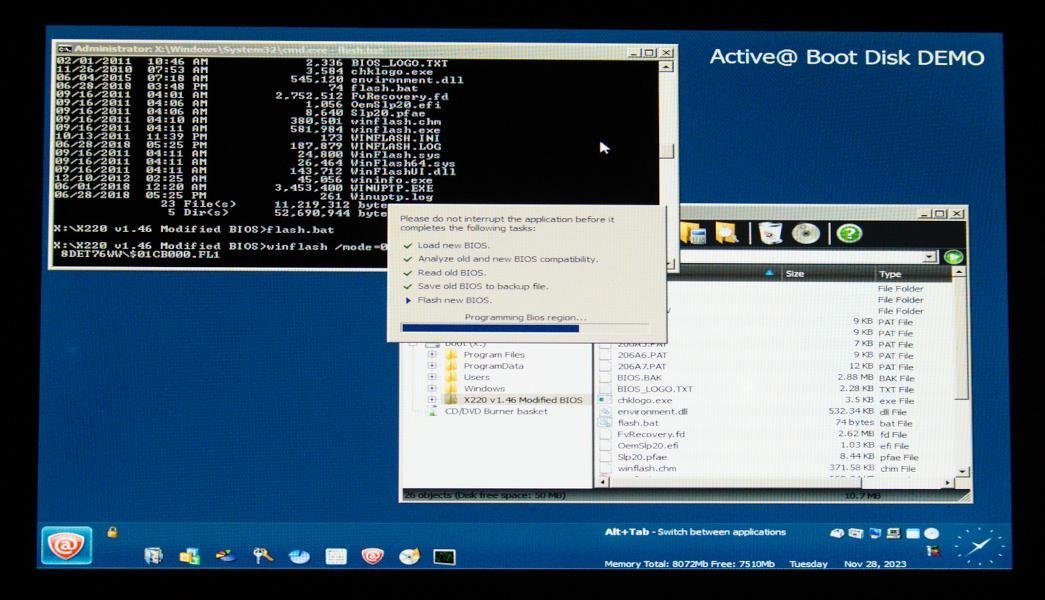Click the green Go arrow beside address bar
This screenshot has width=1045, height=600.
coord(953,257)
